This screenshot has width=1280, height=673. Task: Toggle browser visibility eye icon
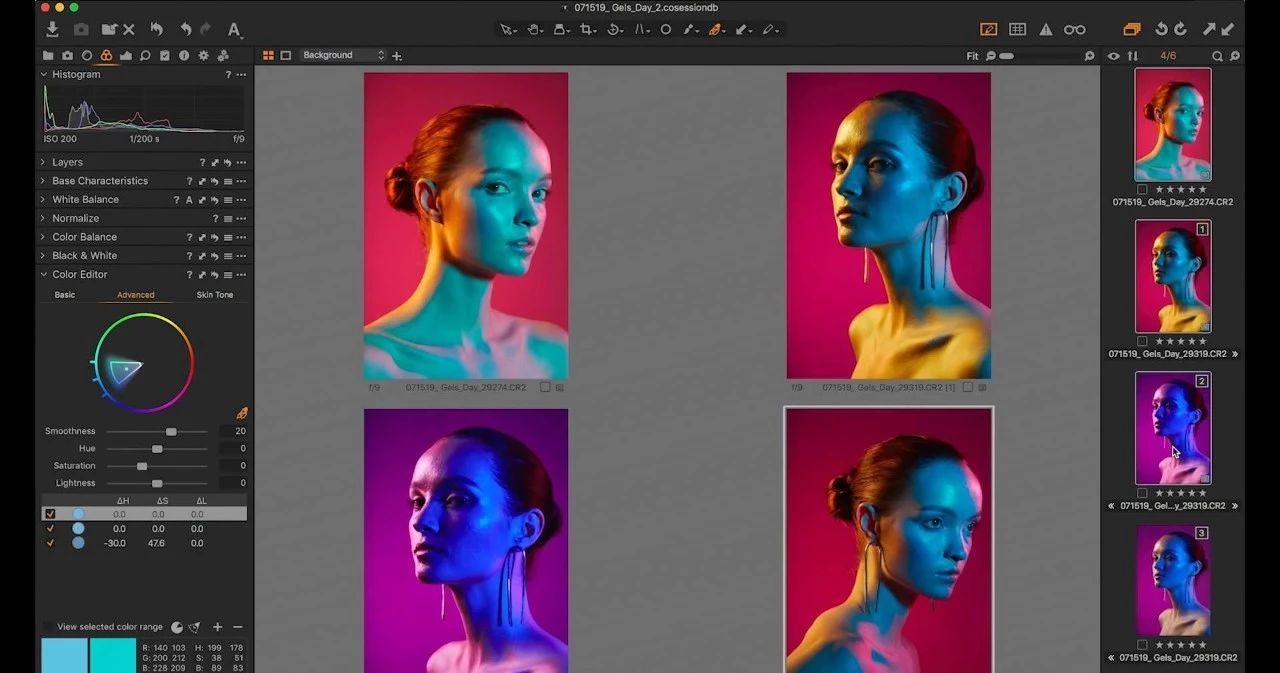click(1114, 56)
